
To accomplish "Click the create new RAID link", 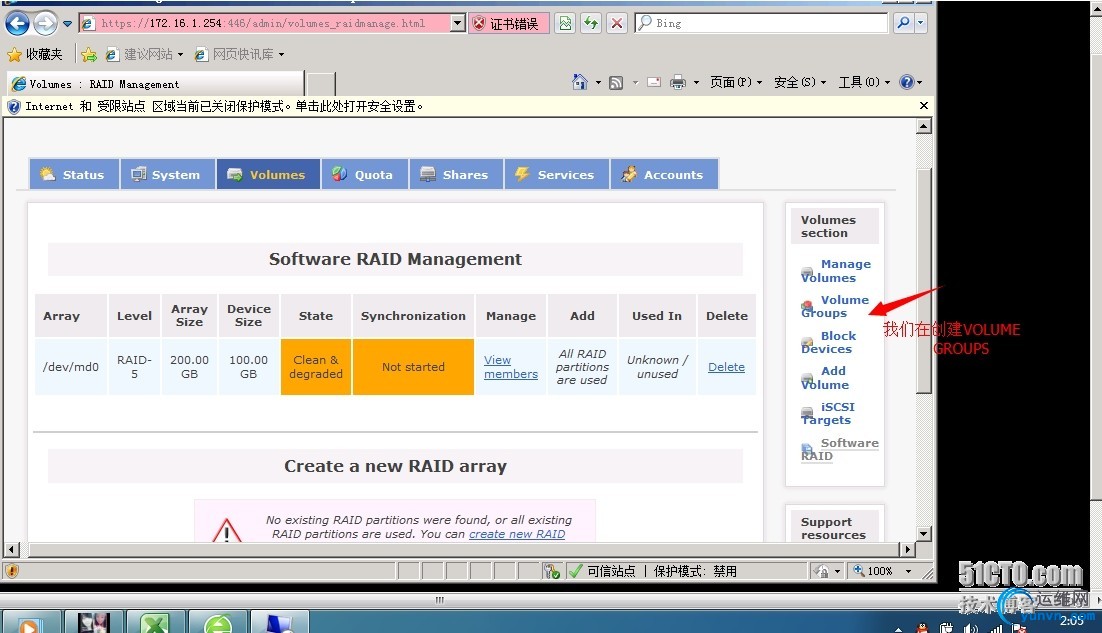I will [x=517, y=534].
